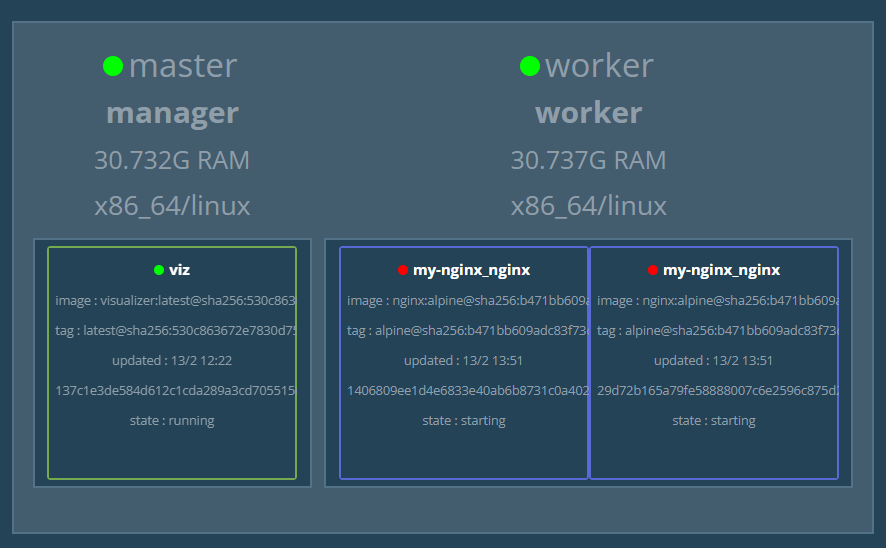Open my-nginx_nginx title above ID 1406809ee
The image size is (886, 548).
[x=471, y=270]
